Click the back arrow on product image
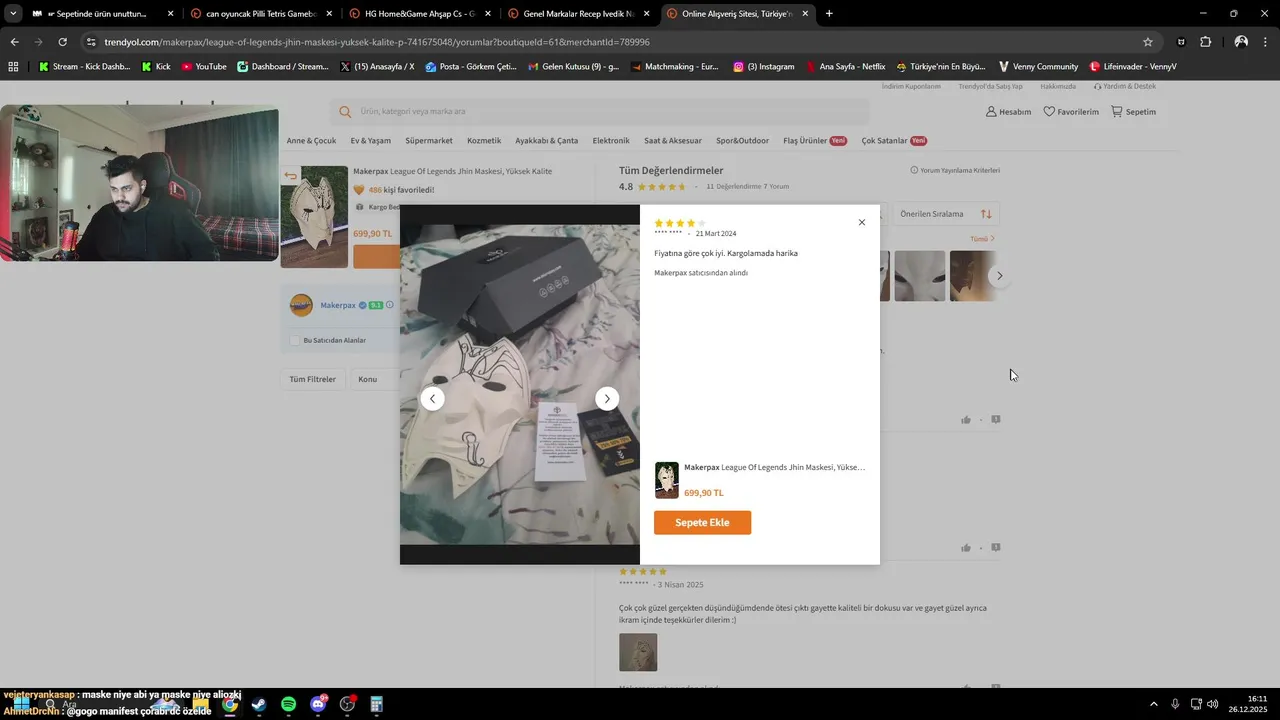Screen dimensions: 1280x720 (x=290, y=176)
